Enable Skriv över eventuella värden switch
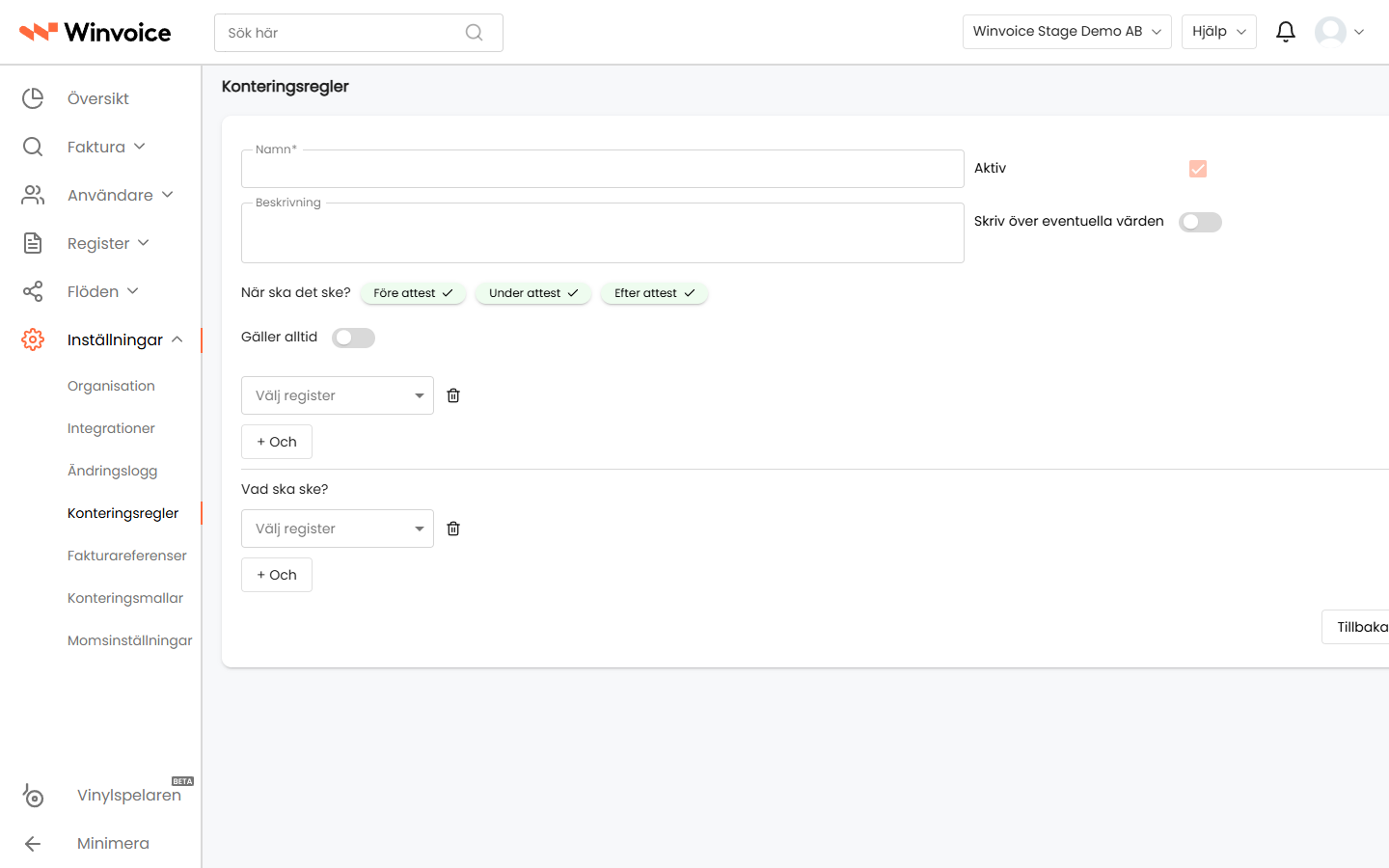The width and height of the screenshot is (1389, 868). [x=1200, y=222]
